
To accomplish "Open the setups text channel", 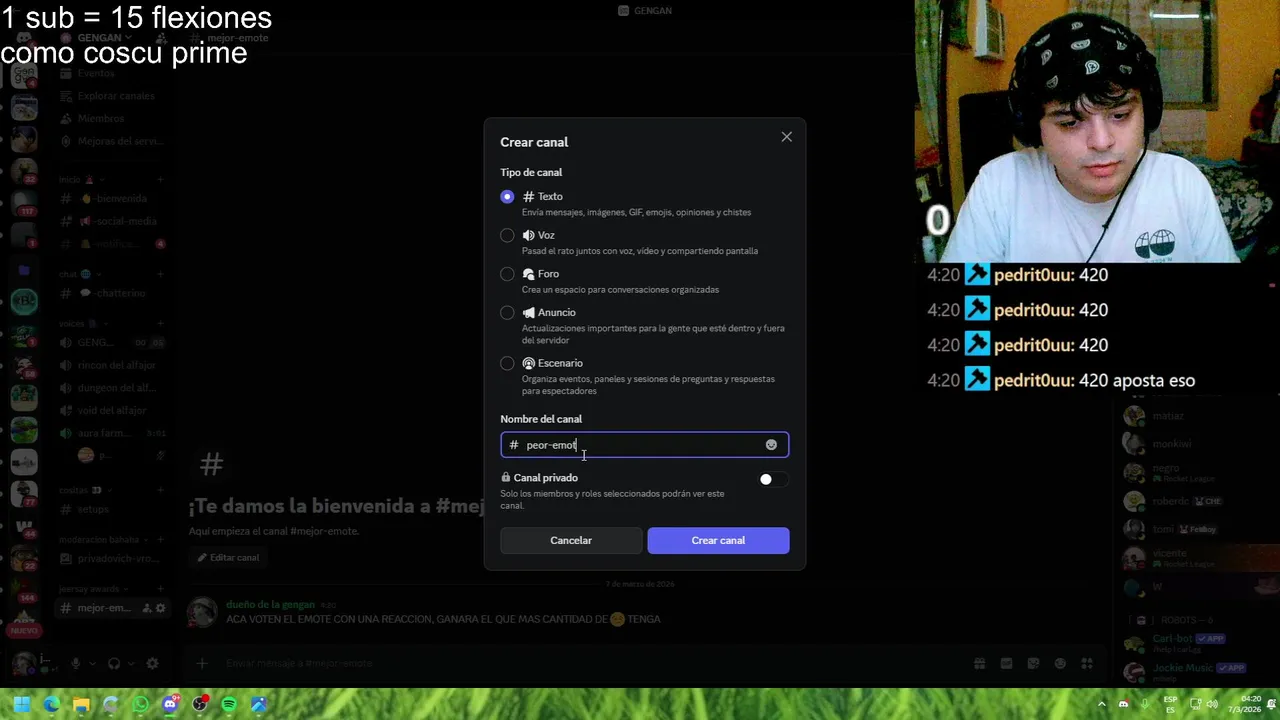I will coord(112,510).
